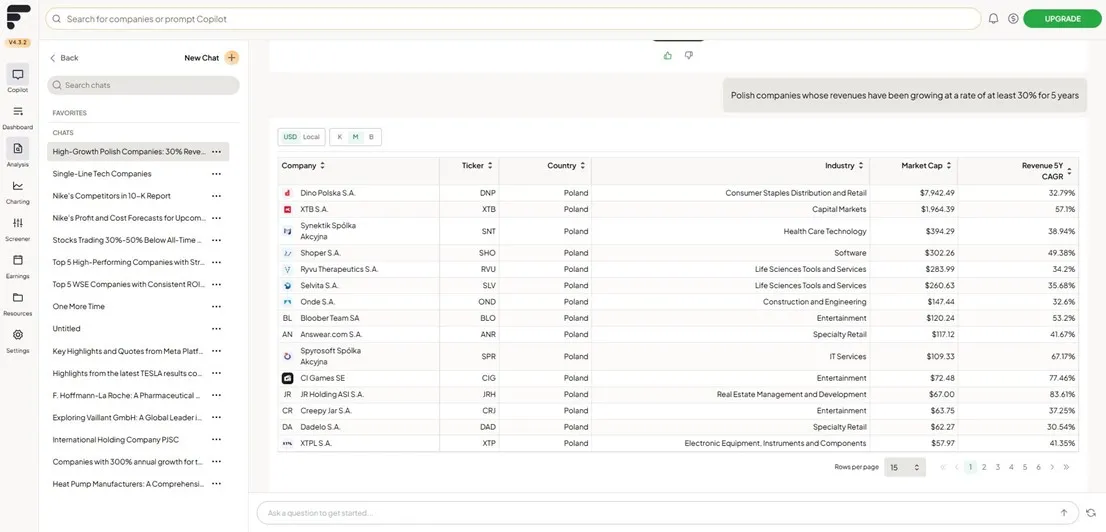Open Heat Pump Manufacturers chat
1106x532 pixels.
click(128, 484)
